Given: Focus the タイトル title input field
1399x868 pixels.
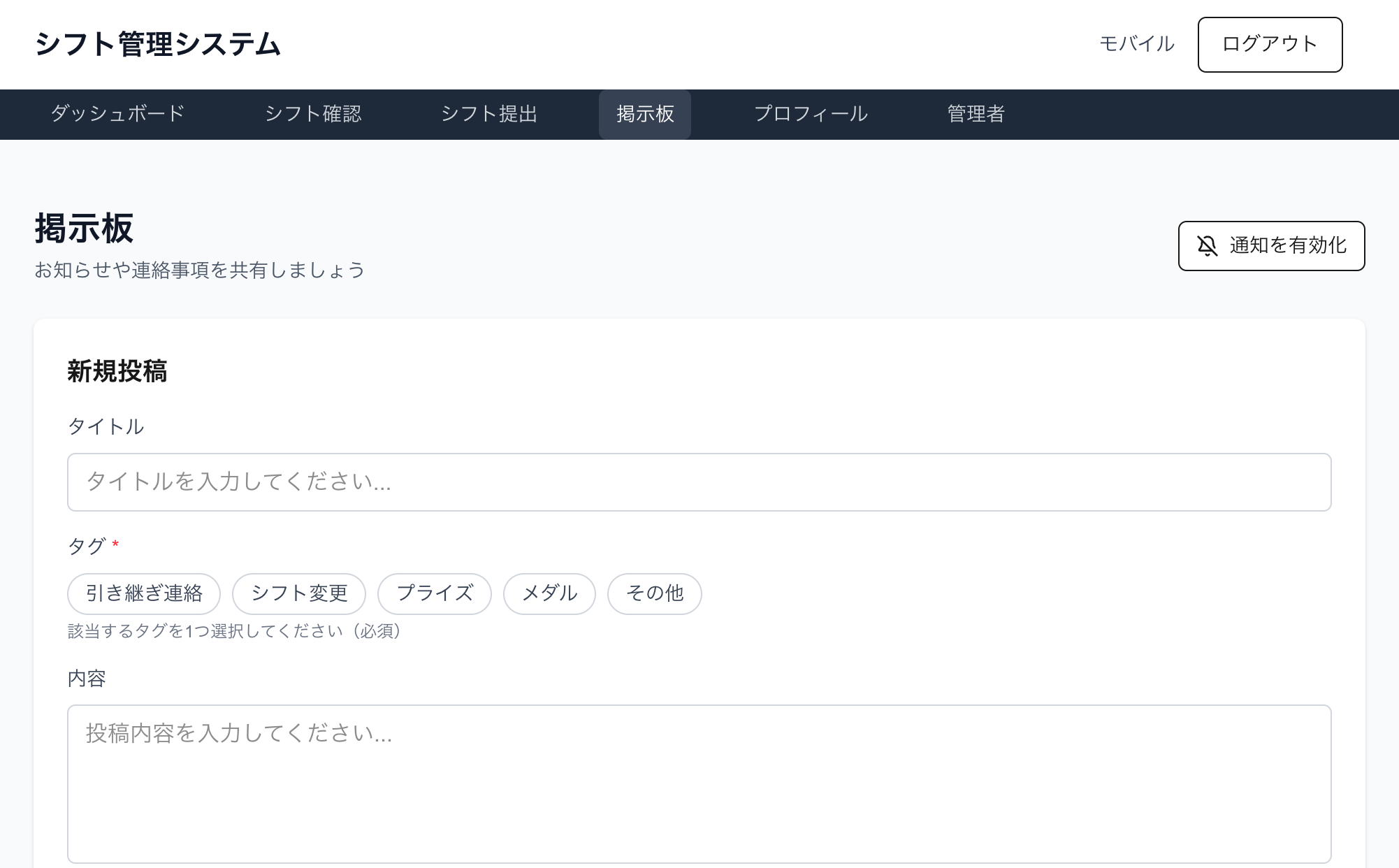Looking at the screenshot, I should click(699, 482).
